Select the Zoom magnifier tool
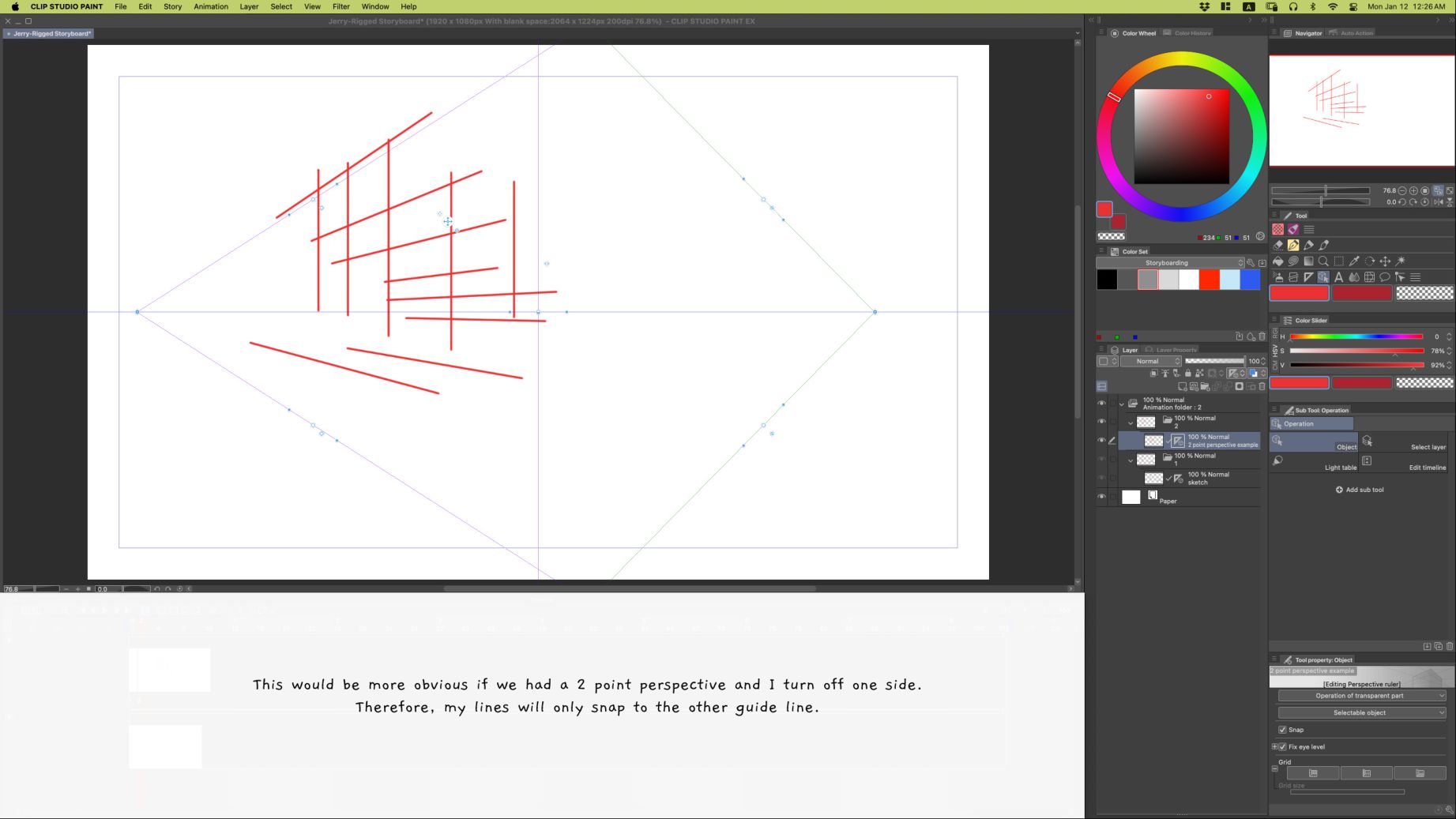 tap(1323, 261)
